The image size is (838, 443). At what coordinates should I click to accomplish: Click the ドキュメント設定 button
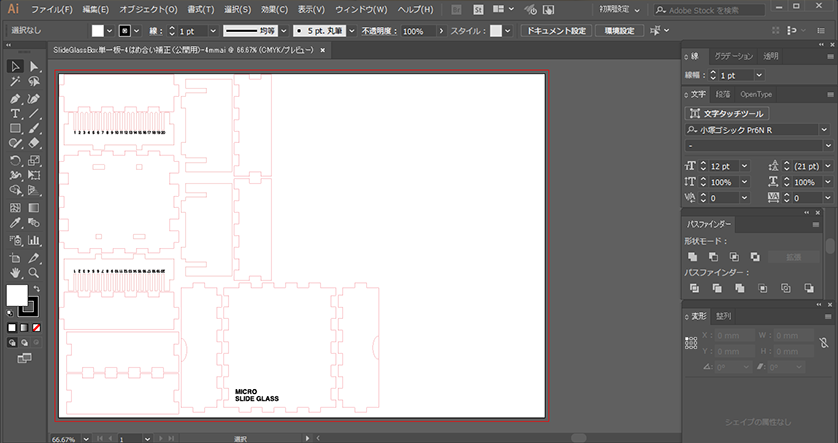[x=558, y=31]
